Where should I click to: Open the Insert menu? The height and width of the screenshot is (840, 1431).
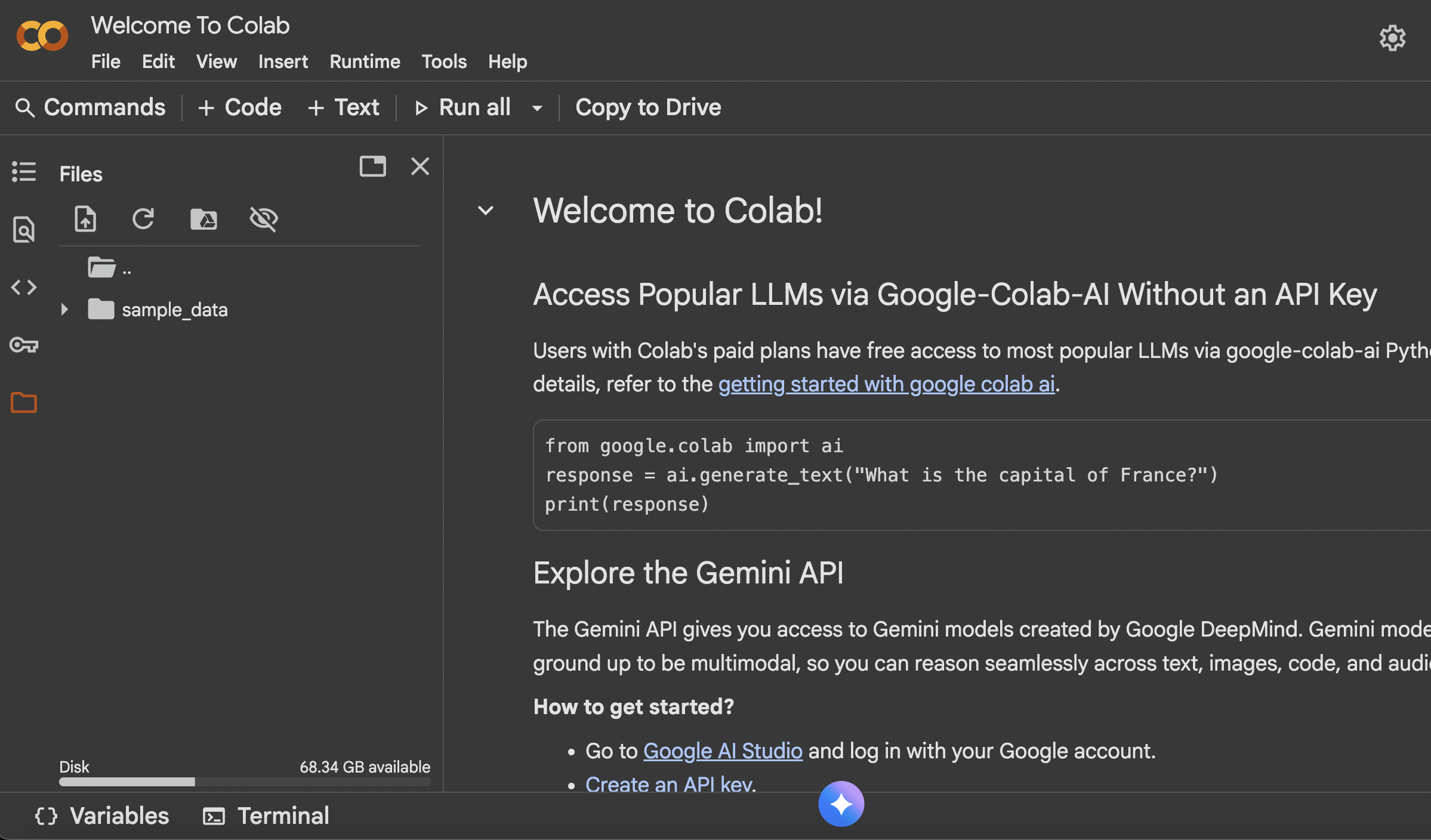tap(283, 61)
